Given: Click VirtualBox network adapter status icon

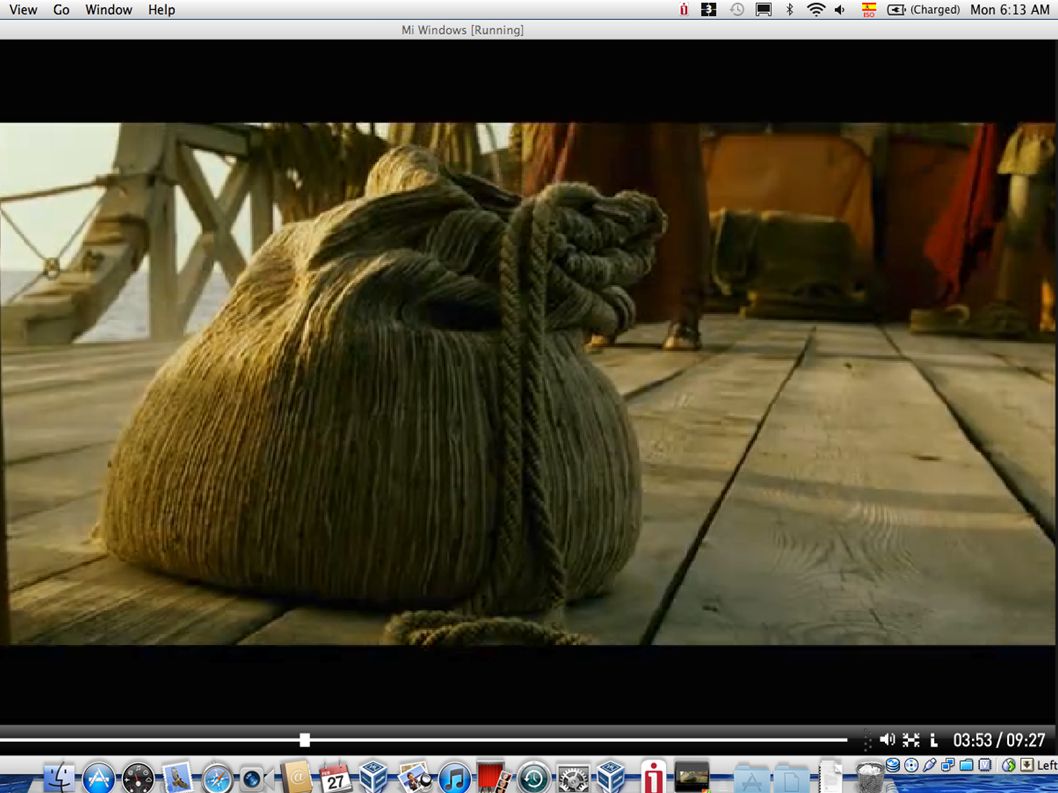Looking at the screenshot, I should [x=948, y=765].
